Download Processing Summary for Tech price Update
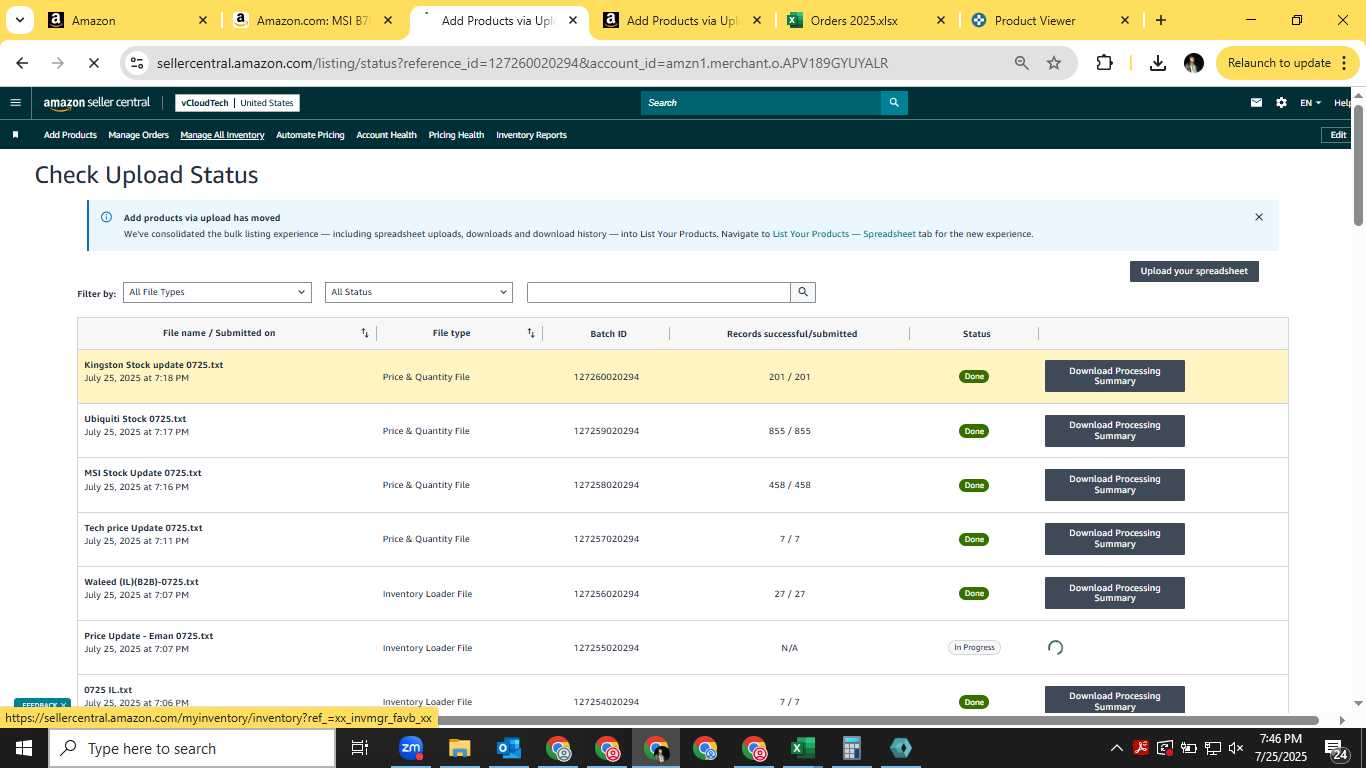 [x=1115, y=538]
